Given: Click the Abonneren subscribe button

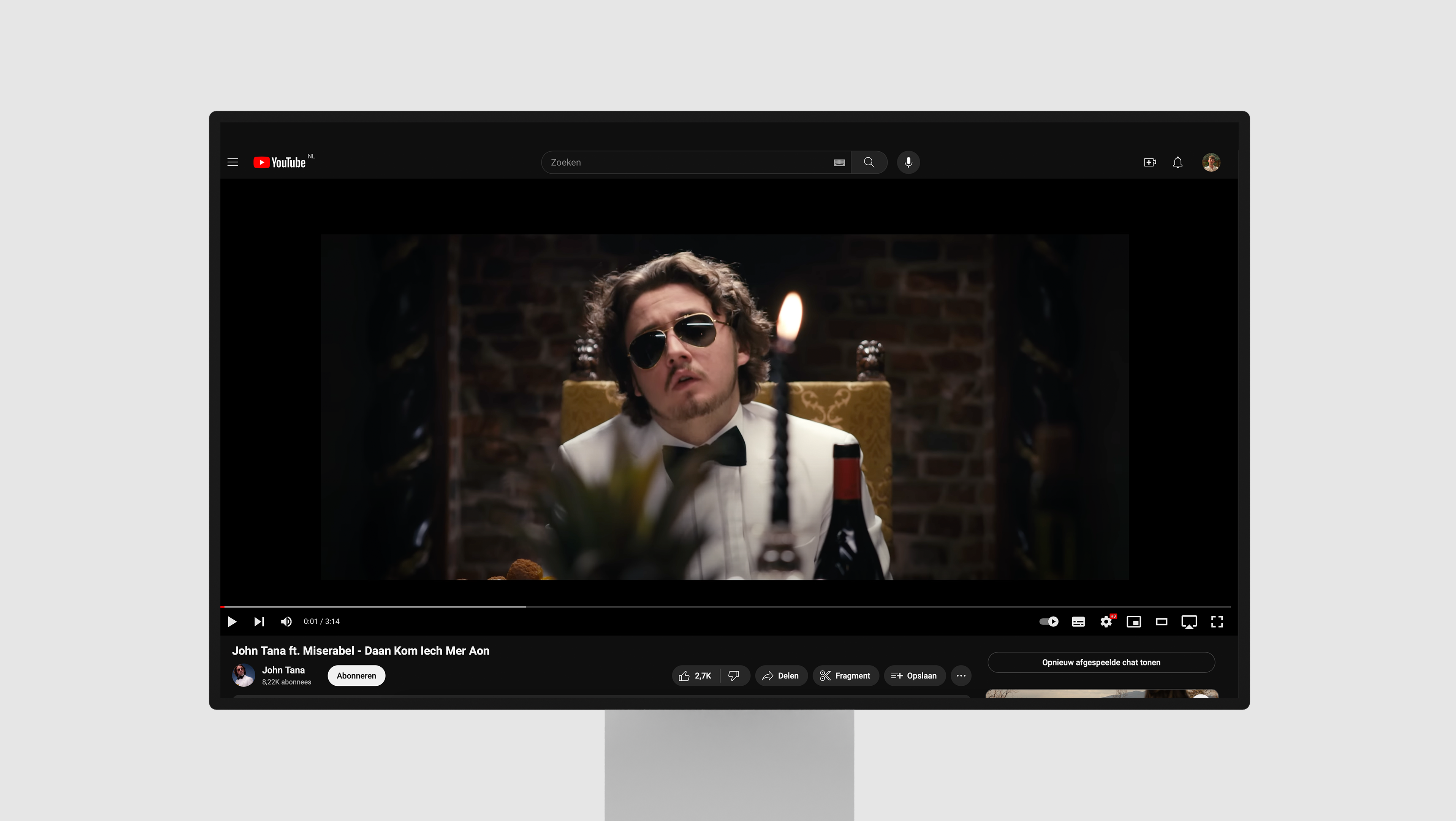Looking at the screenshot, I should pyautogui.click(x=356, y=675).
